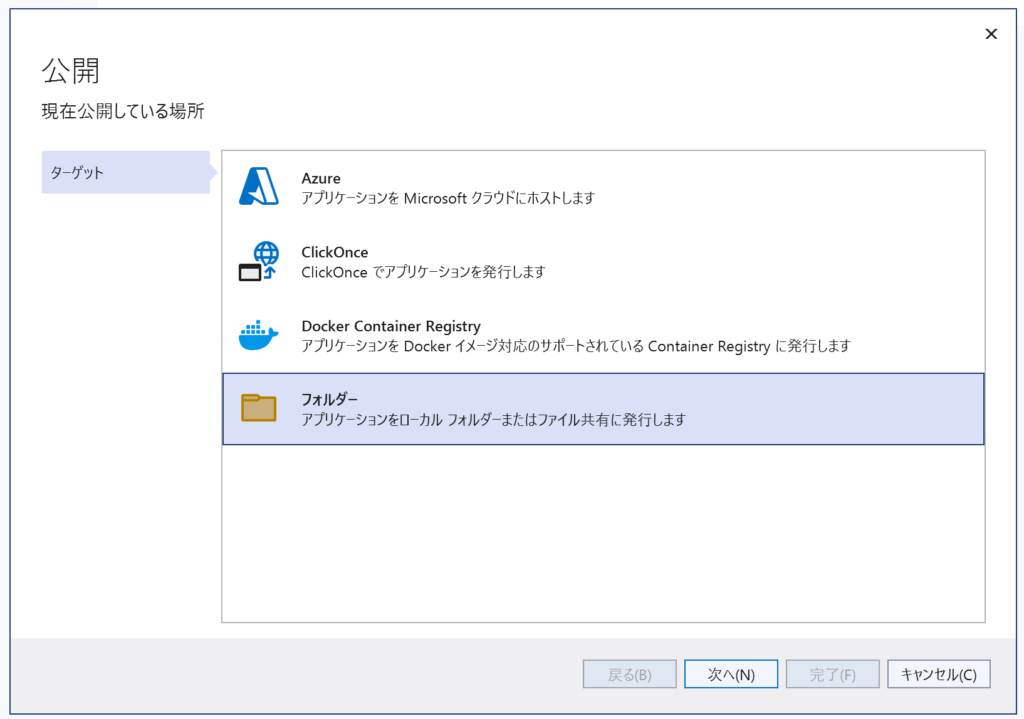Click the 現在公開している場所 subtitle text
This screenshot has height=719, width=1024.
click(123, 111)
